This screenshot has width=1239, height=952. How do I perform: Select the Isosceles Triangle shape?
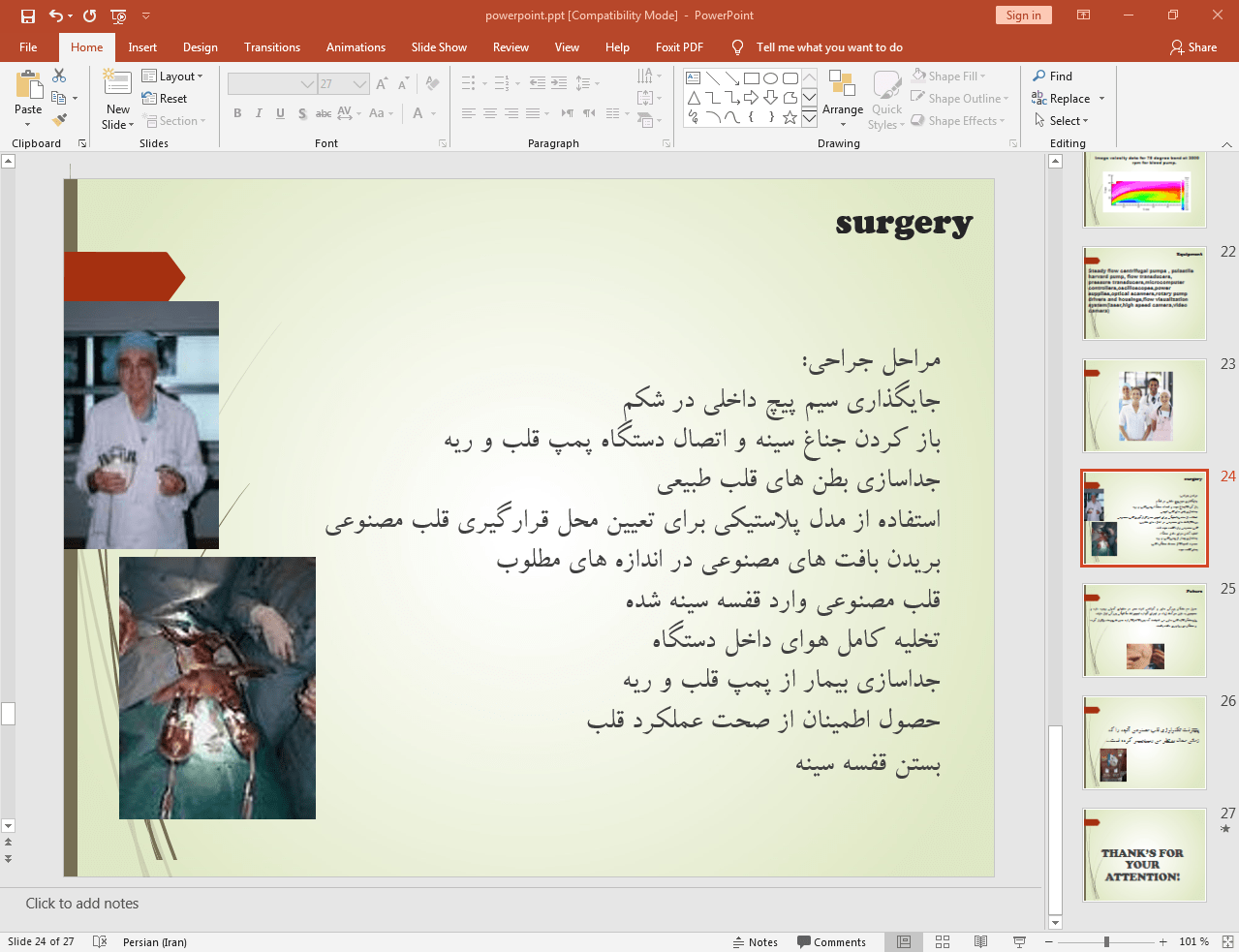pyautogui.click(x=693, y=98)
